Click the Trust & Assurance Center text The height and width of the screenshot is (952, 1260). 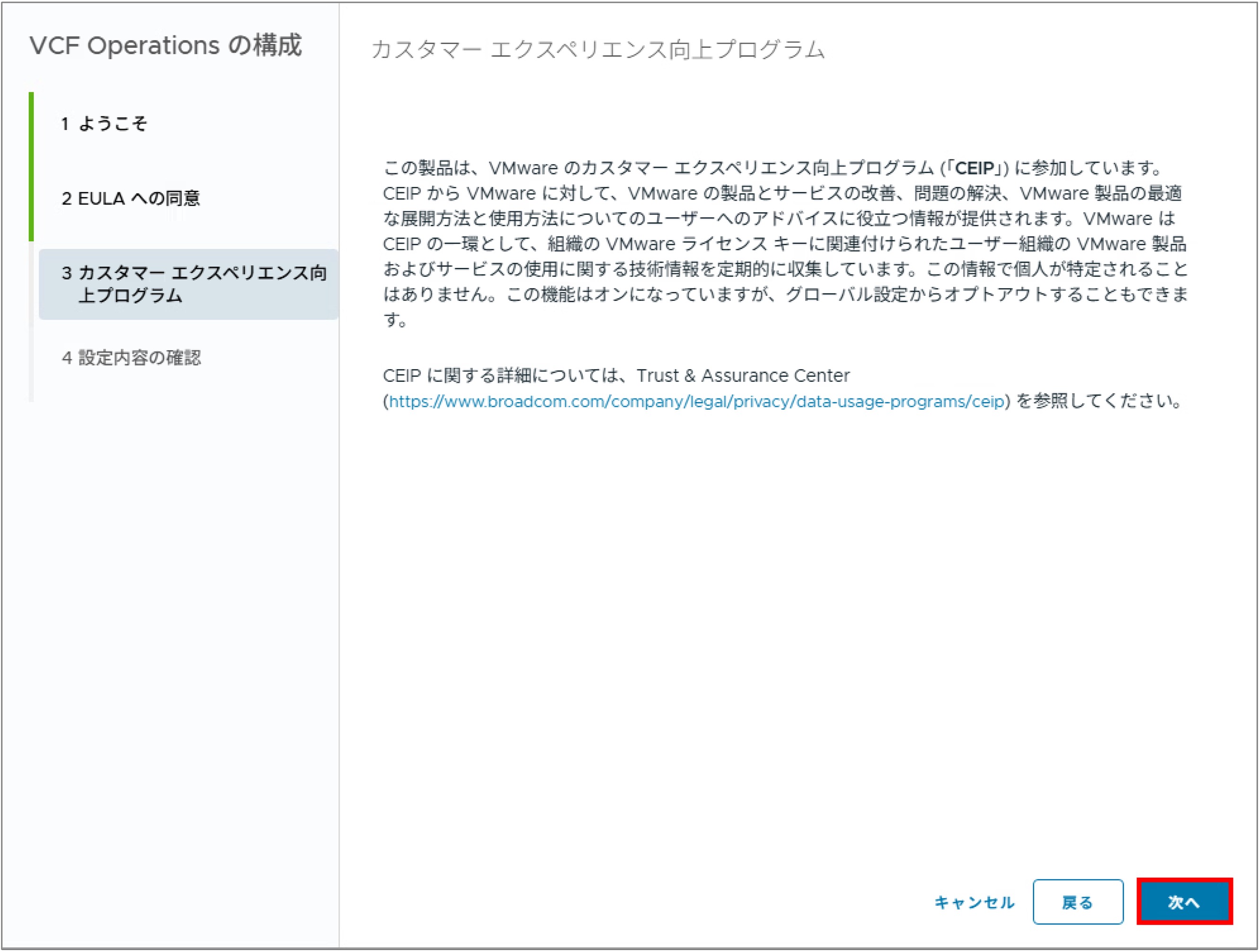pos(743,376)
